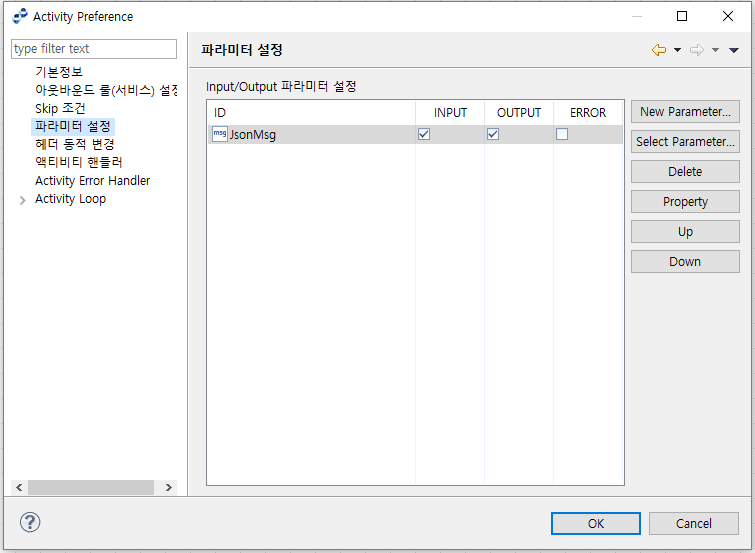Uncheck the INPUT checkbox for JsonMsg
The image size is (755, 553).
pos(424,134)
